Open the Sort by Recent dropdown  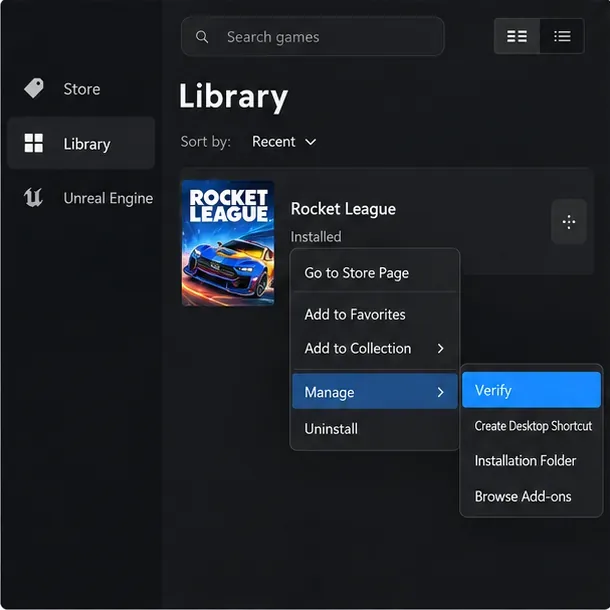click(284, 142)
